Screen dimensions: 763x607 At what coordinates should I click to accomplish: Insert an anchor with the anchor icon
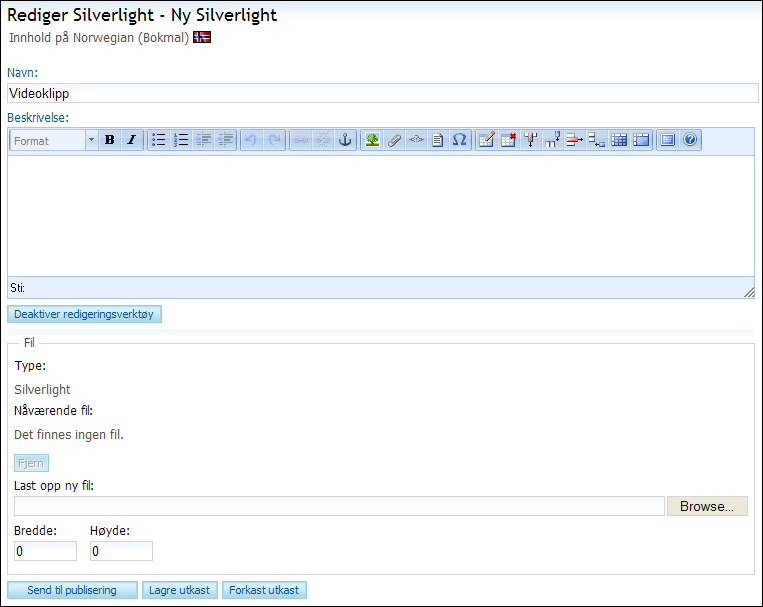click(x=345, y=140)
